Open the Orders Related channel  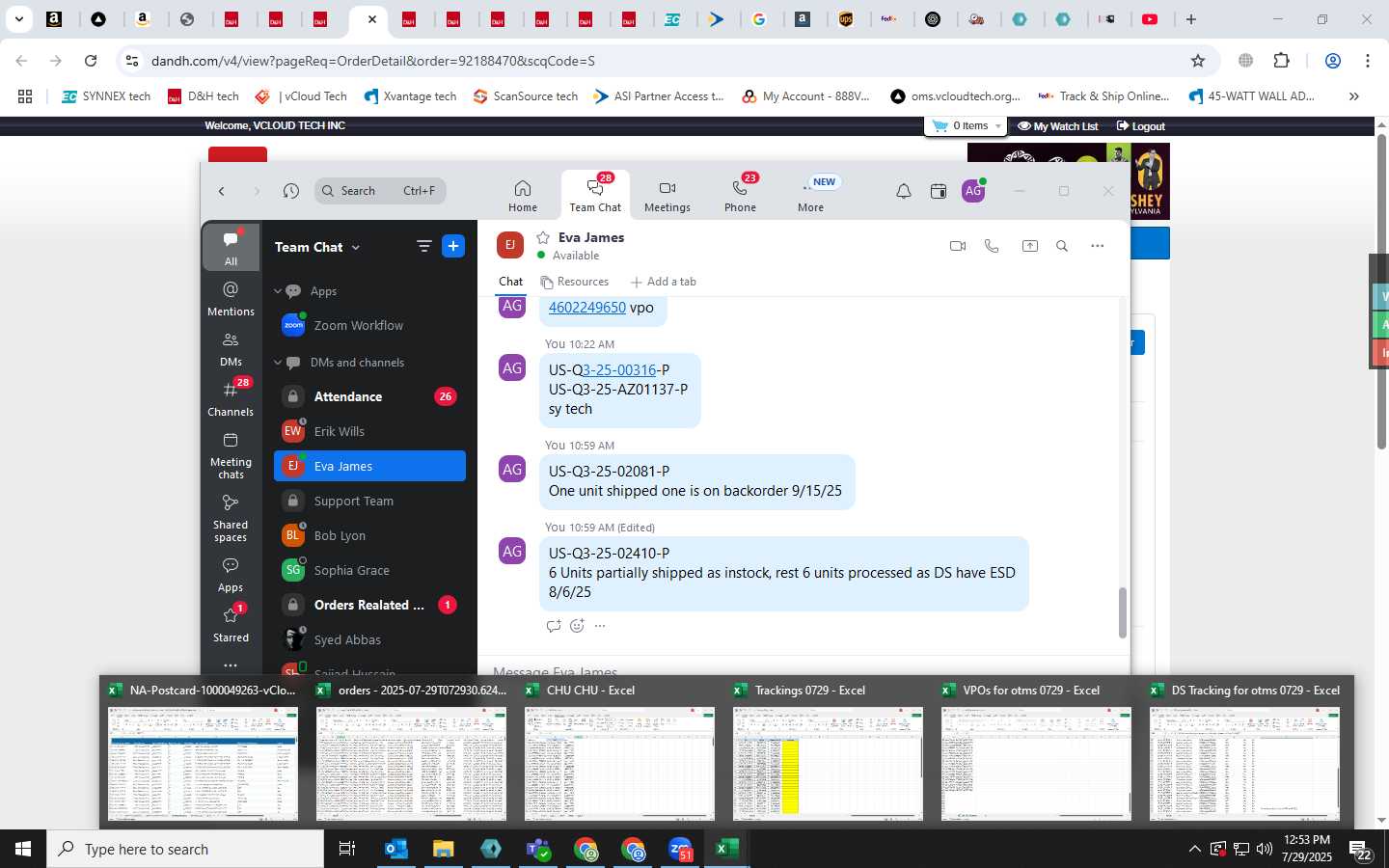tap(369, 605)
